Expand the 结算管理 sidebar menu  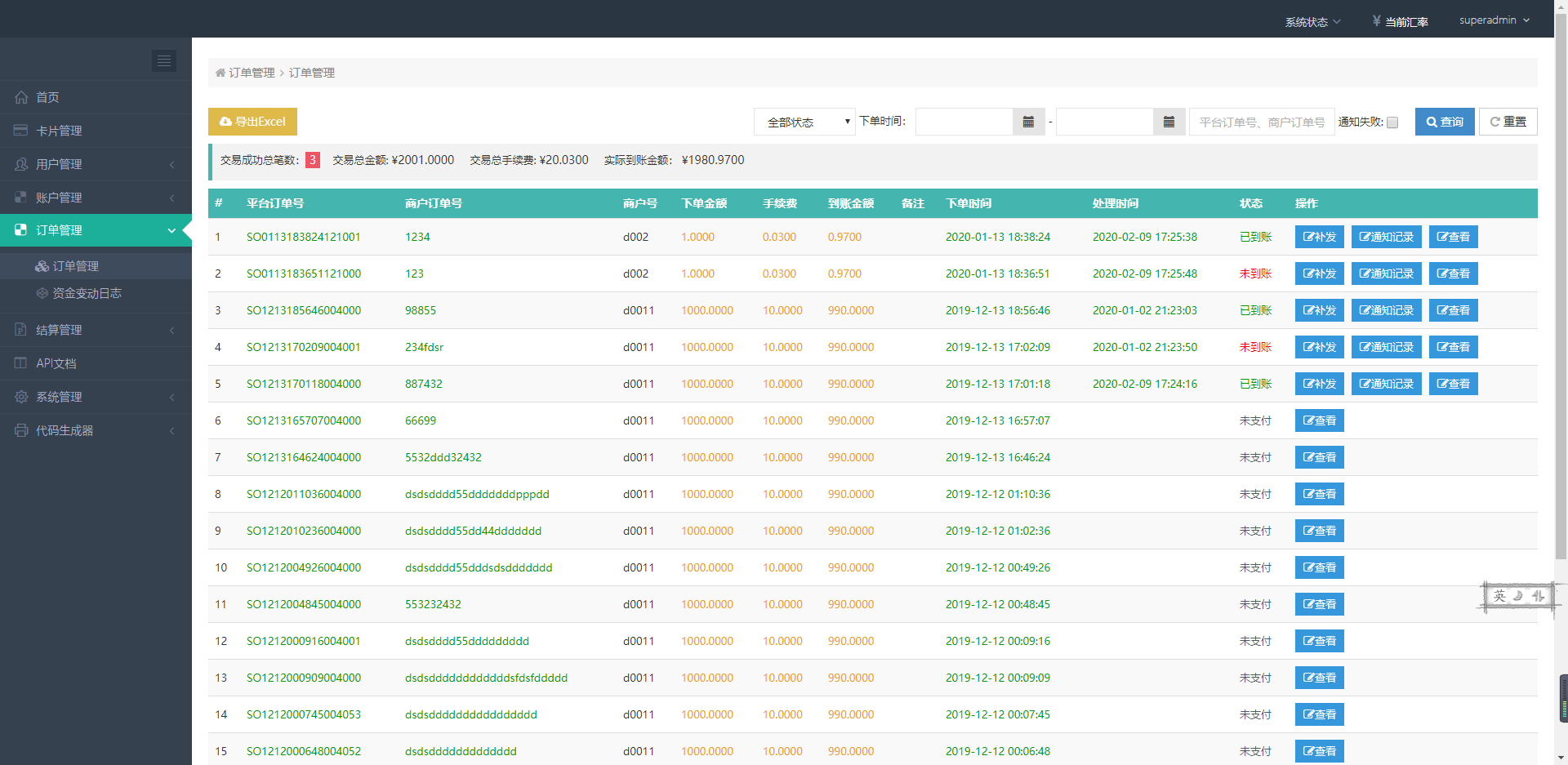coord(96,330)
